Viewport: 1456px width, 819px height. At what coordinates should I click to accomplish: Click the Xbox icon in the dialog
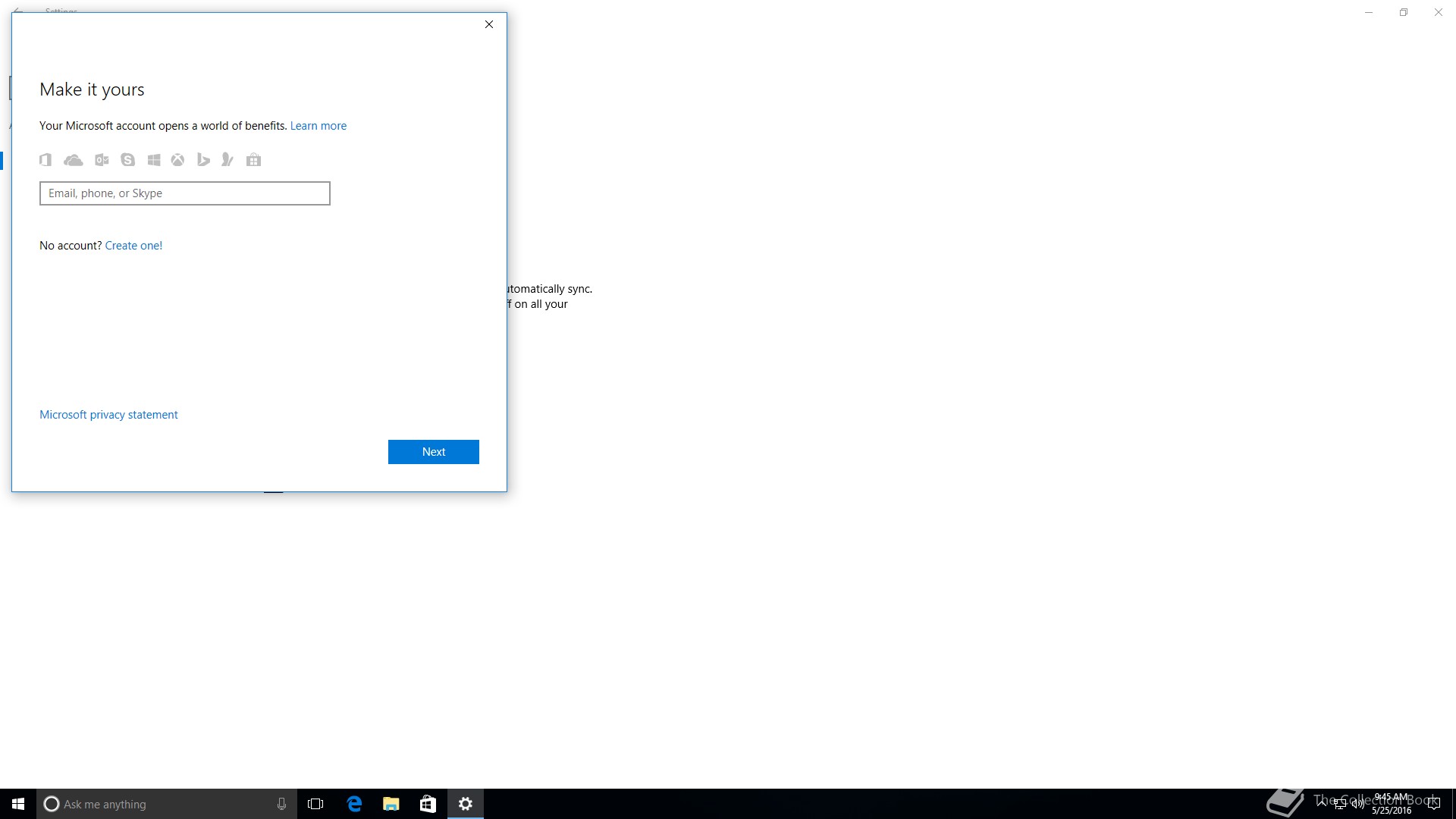(x=177, y=160)
